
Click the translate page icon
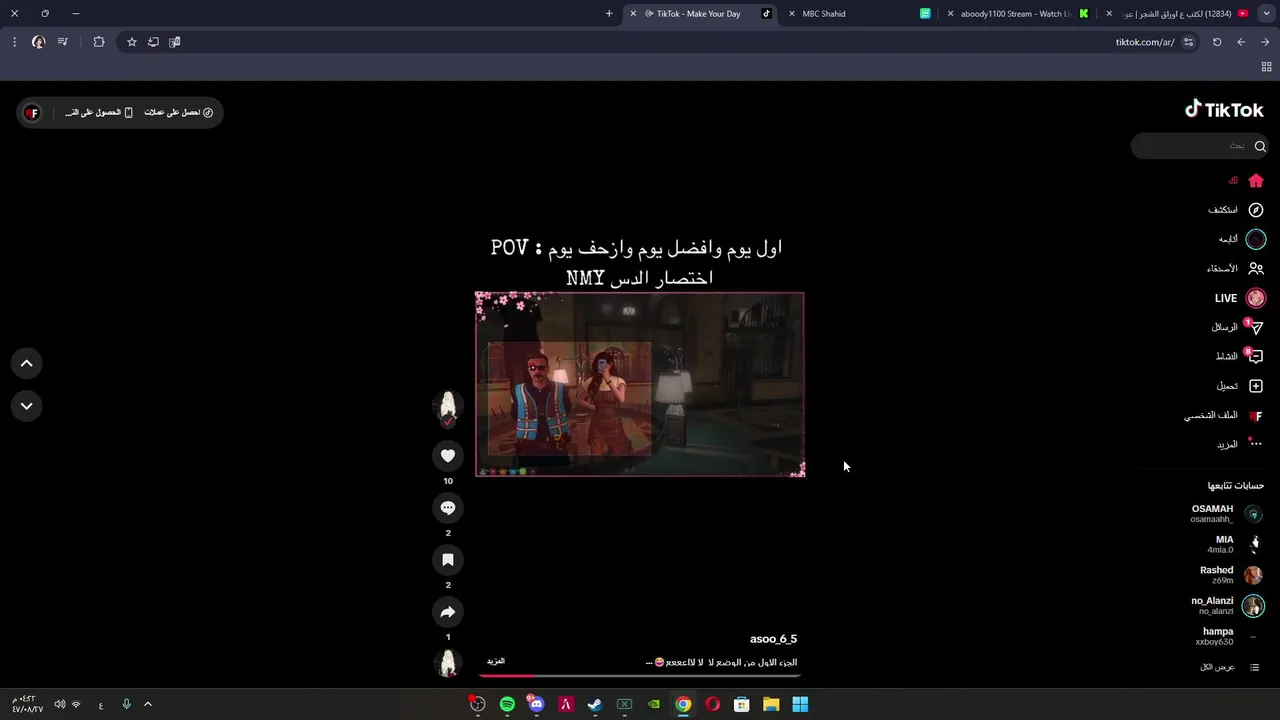[x=175, y=42]
